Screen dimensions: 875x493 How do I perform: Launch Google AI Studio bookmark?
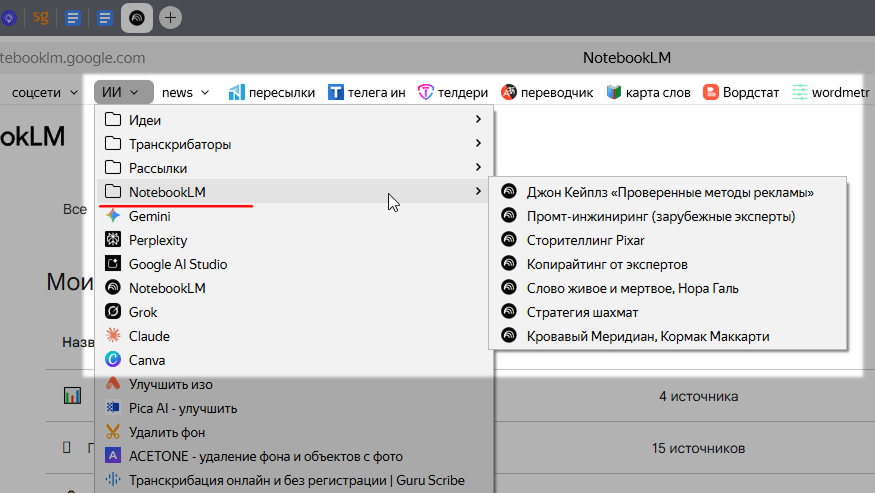tap(177, 264)
